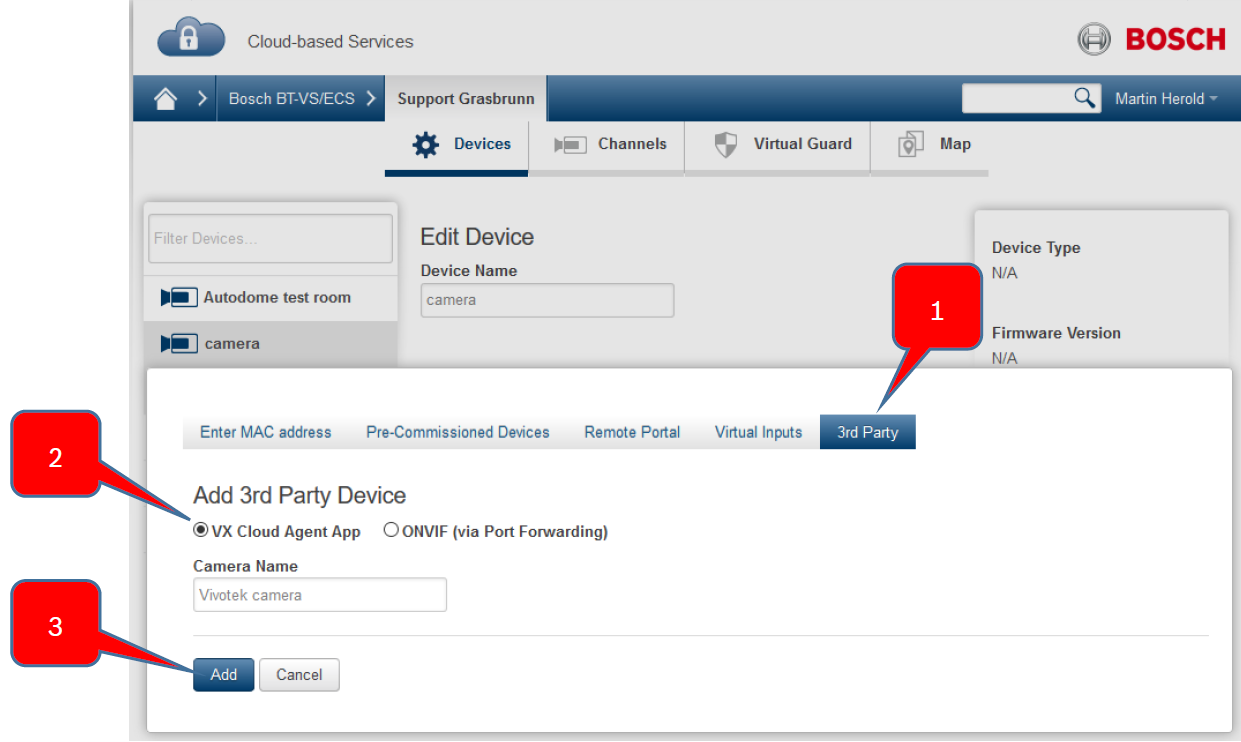
Task: Click the cloud lock logo
Action: [191, 40]
